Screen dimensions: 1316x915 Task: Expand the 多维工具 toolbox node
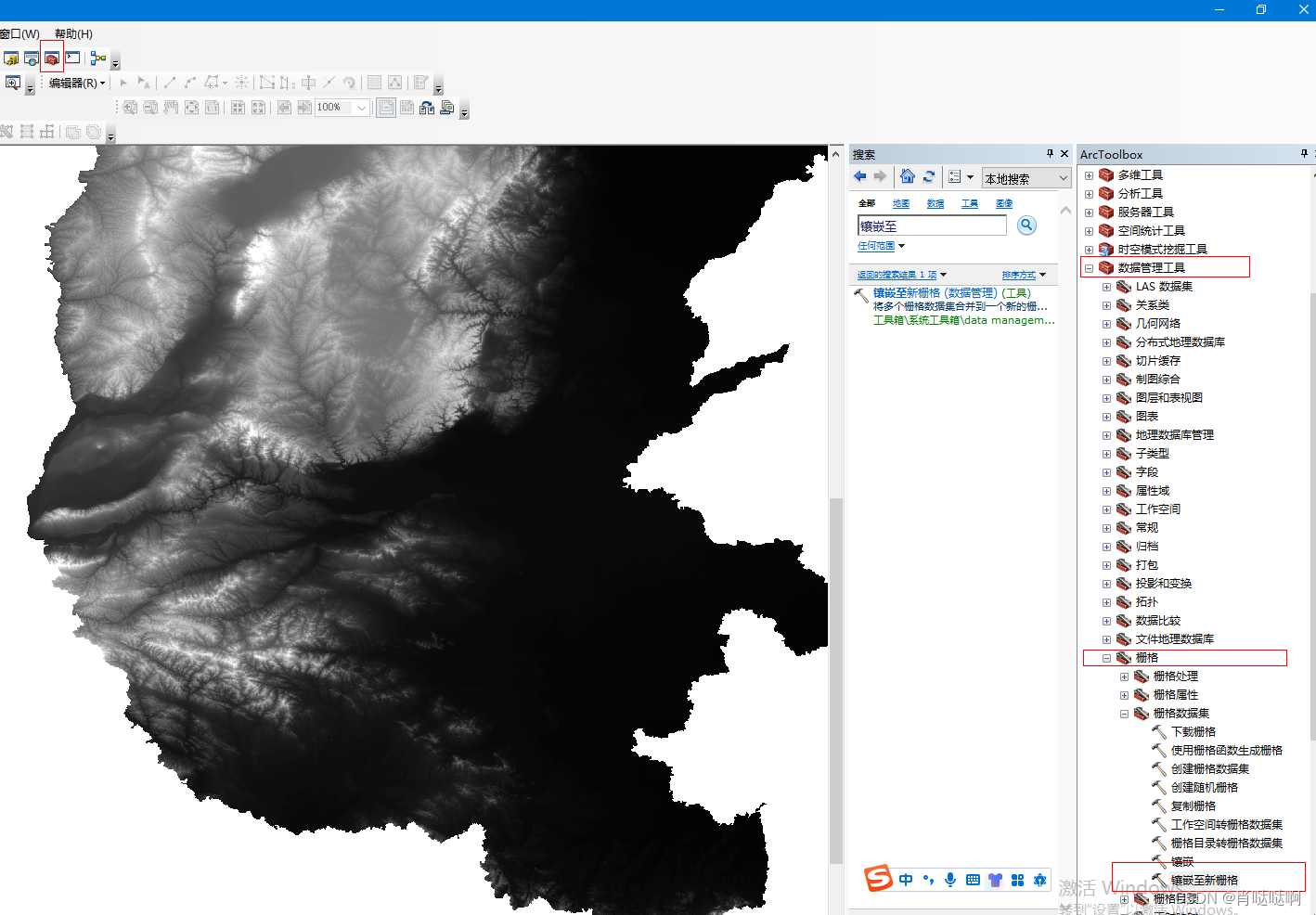pos(1088,174)
